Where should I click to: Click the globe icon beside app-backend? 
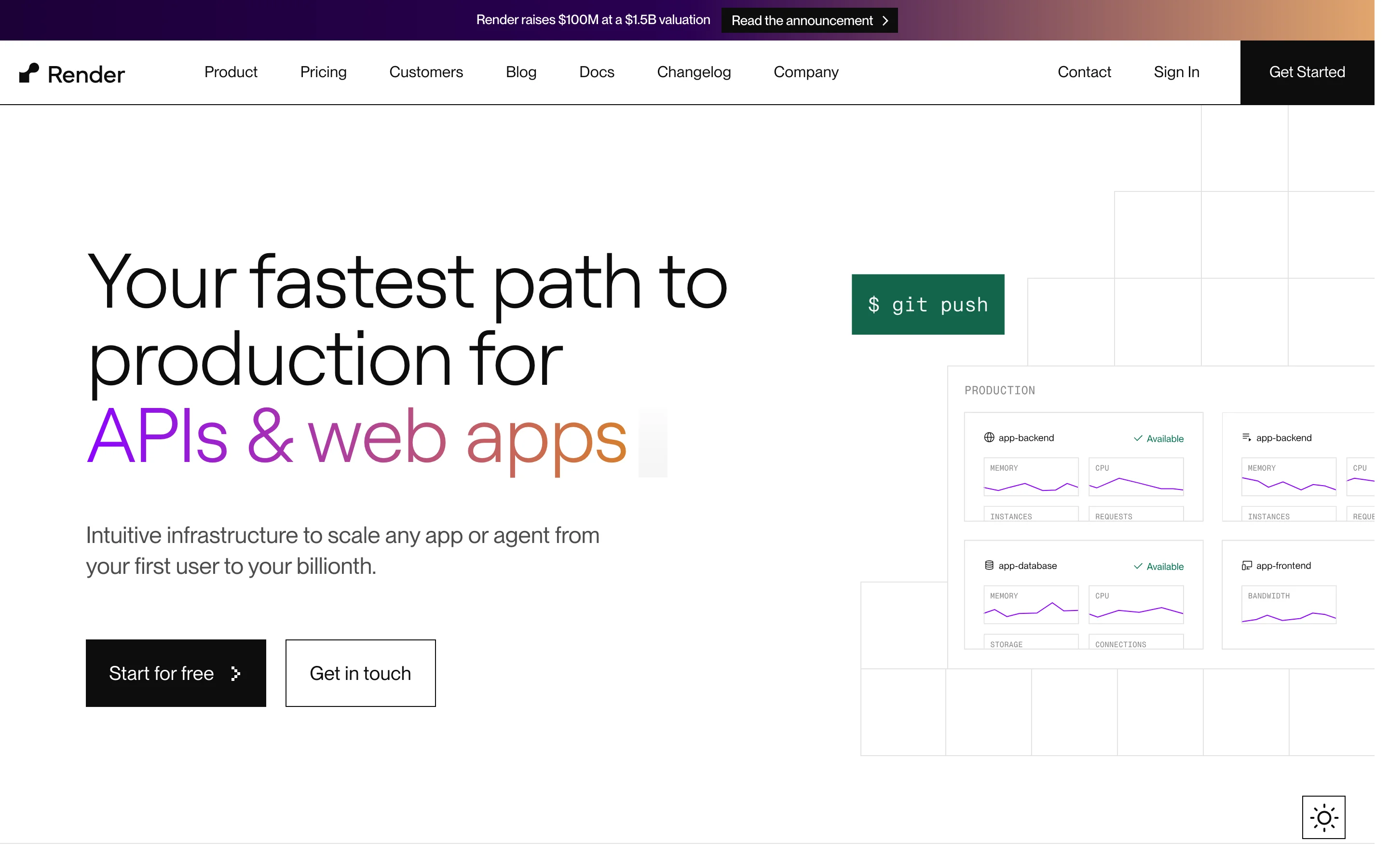tap(989, 437)
